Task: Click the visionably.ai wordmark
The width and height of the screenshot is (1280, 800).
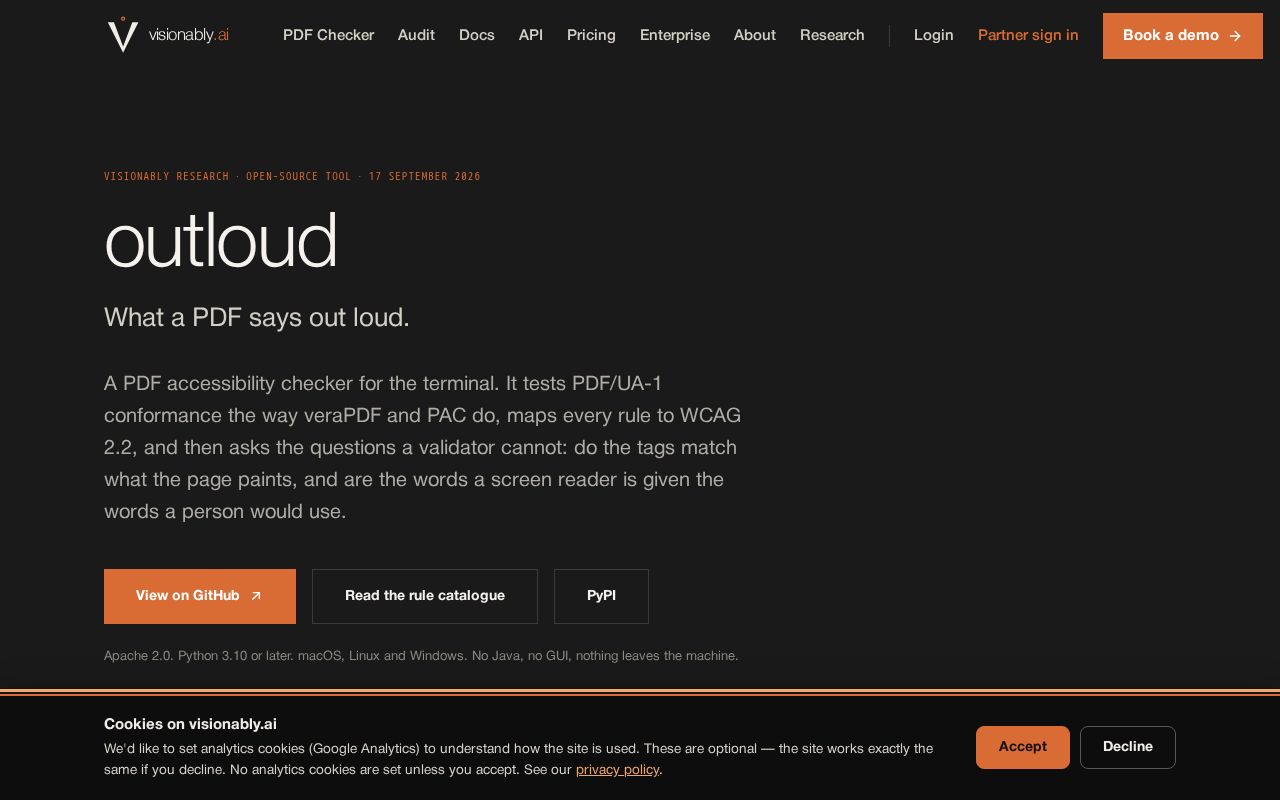Action: (x=189, y=35)
